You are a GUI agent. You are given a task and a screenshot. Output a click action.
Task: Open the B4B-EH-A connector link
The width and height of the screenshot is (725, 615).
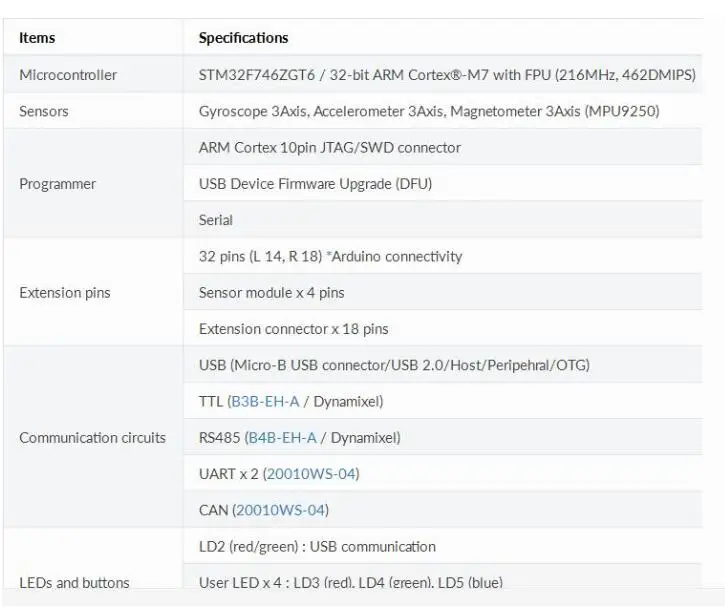pos(283,437)
